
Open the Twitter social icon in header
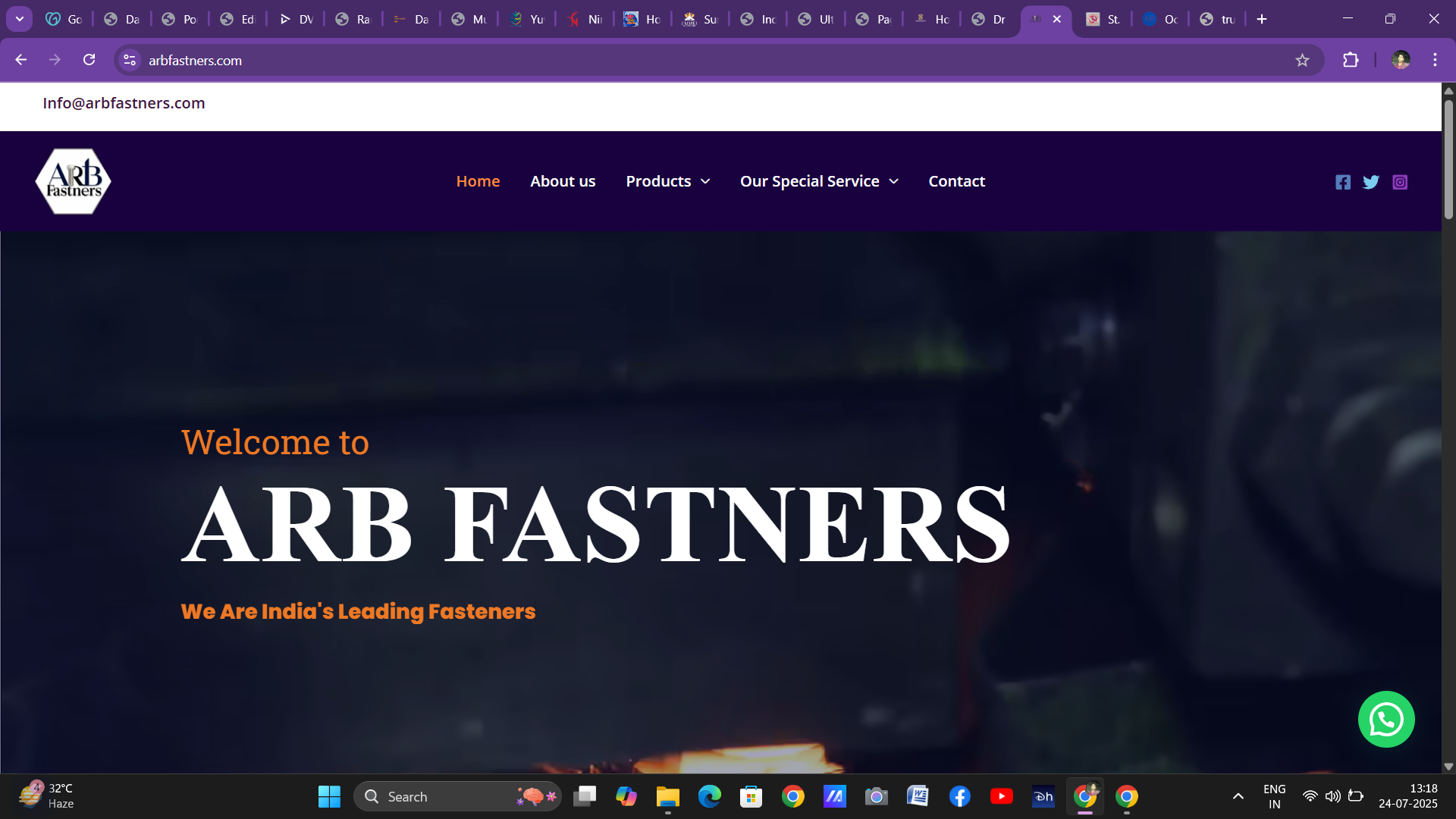1370,182
